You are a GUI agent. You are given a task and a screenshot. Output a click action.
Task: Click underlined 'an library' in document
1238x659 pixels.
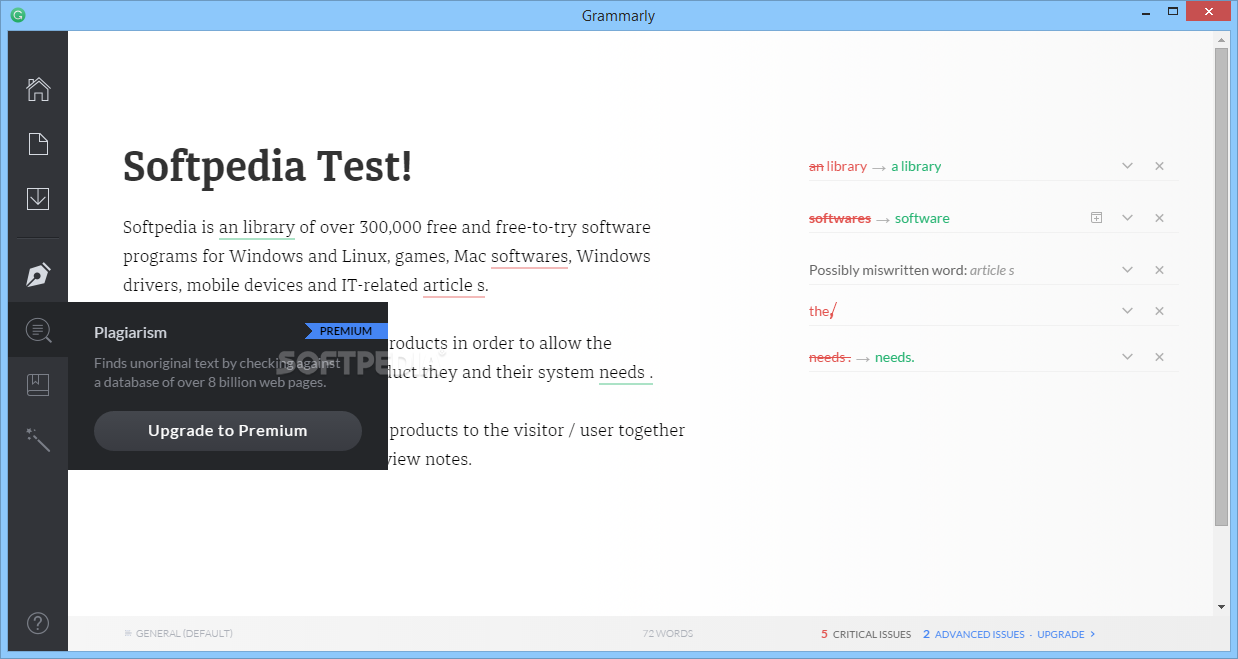(257, 227)
